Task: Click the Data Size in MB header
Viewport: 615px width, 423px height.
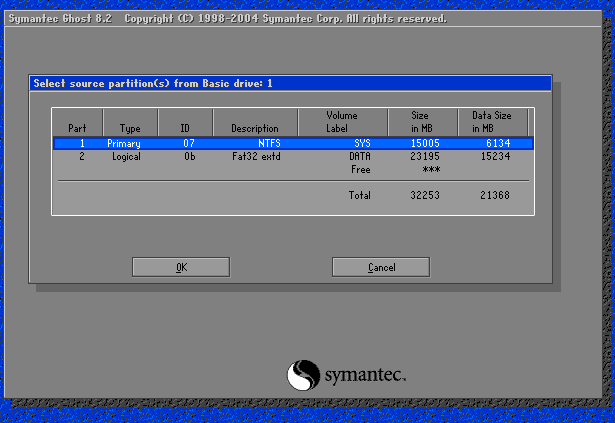Action: pyautogui.click(x=491, y=122)
